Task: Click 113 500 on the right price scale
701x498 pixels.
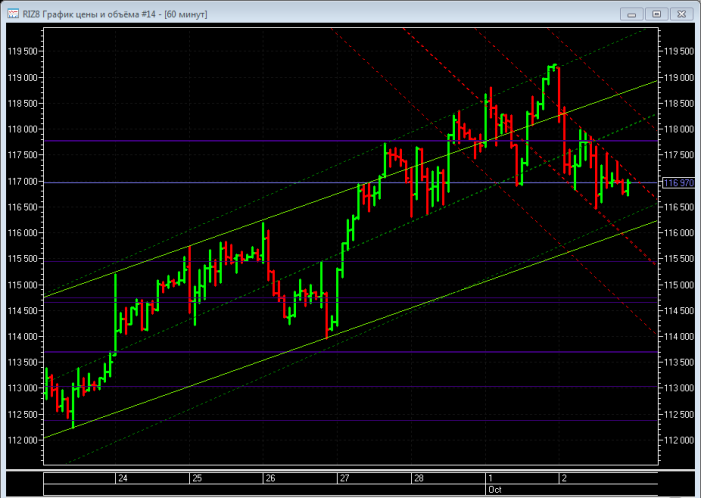Action: pyautogui.click(x=679, y=362)
